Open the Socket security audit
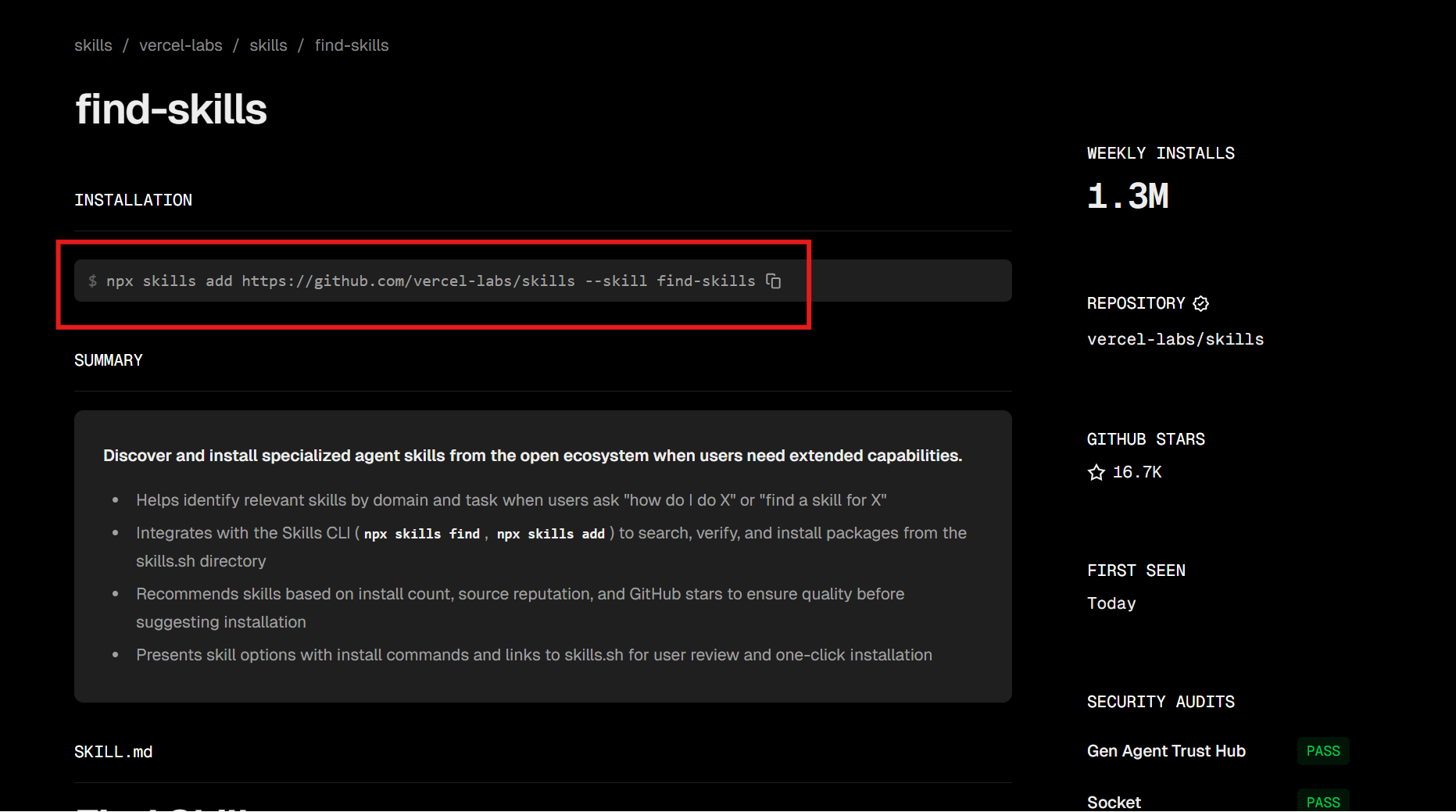Image resolution: width=1456 pixels, height=812 pixels. click(1114, 802)
